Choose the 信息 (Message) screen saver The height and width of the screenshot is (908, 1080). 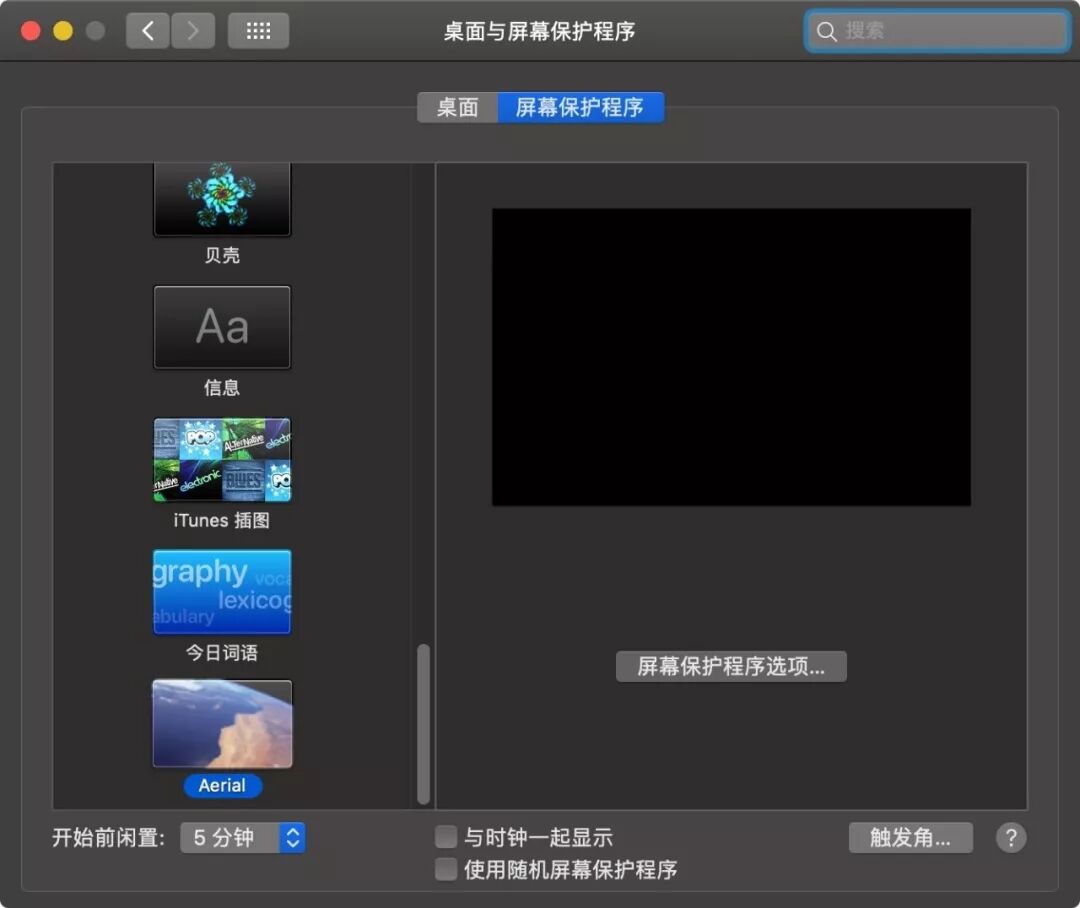(x=221, y=327)
